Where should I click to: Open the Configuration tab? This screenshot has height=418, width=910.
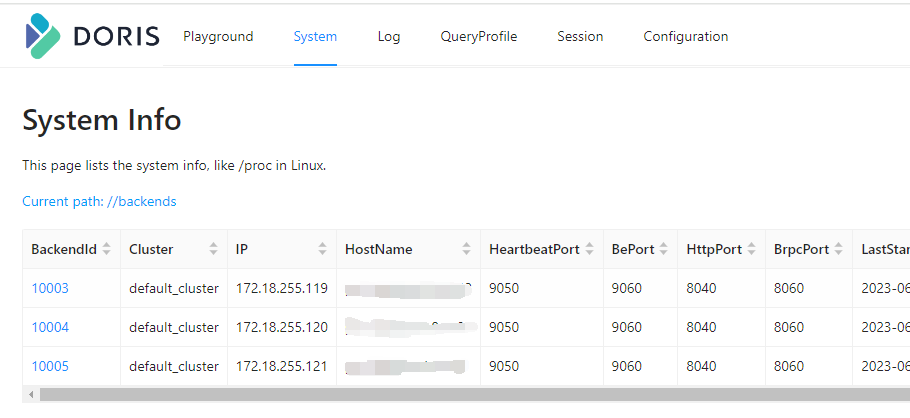685,37
